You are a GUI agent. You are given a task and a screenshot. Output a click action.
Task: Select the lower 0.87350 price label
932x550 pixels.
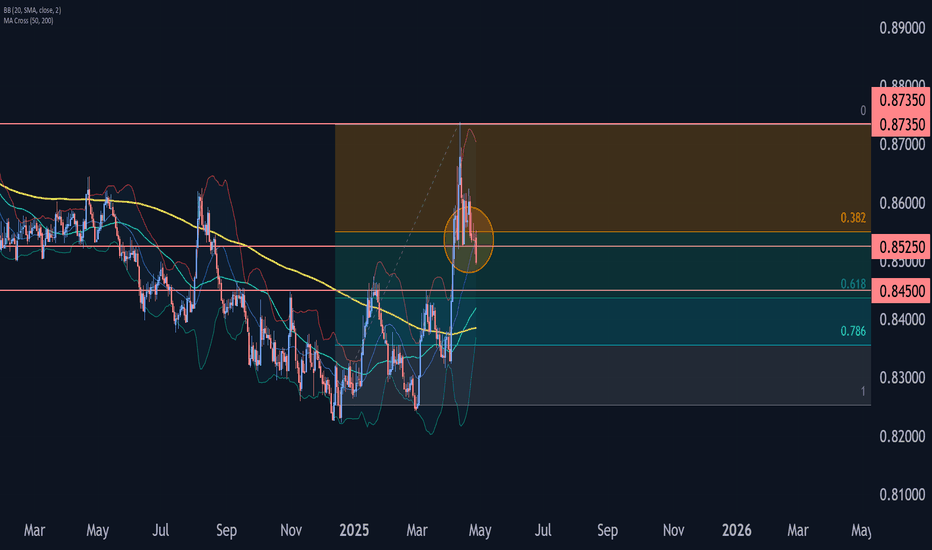[x=901, y=124]
